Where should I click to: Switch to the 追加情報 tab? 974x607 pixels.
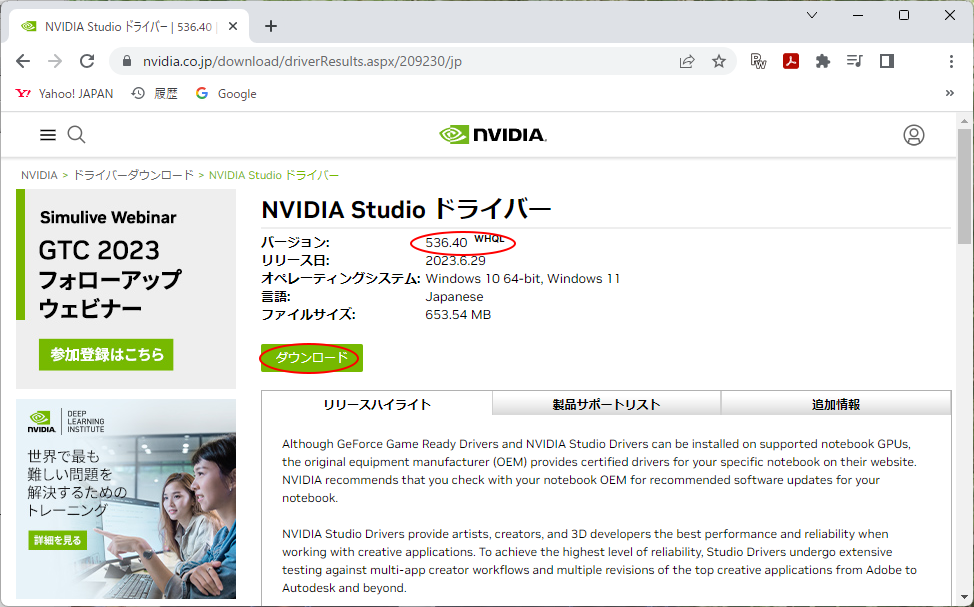[x=836, y=404]
